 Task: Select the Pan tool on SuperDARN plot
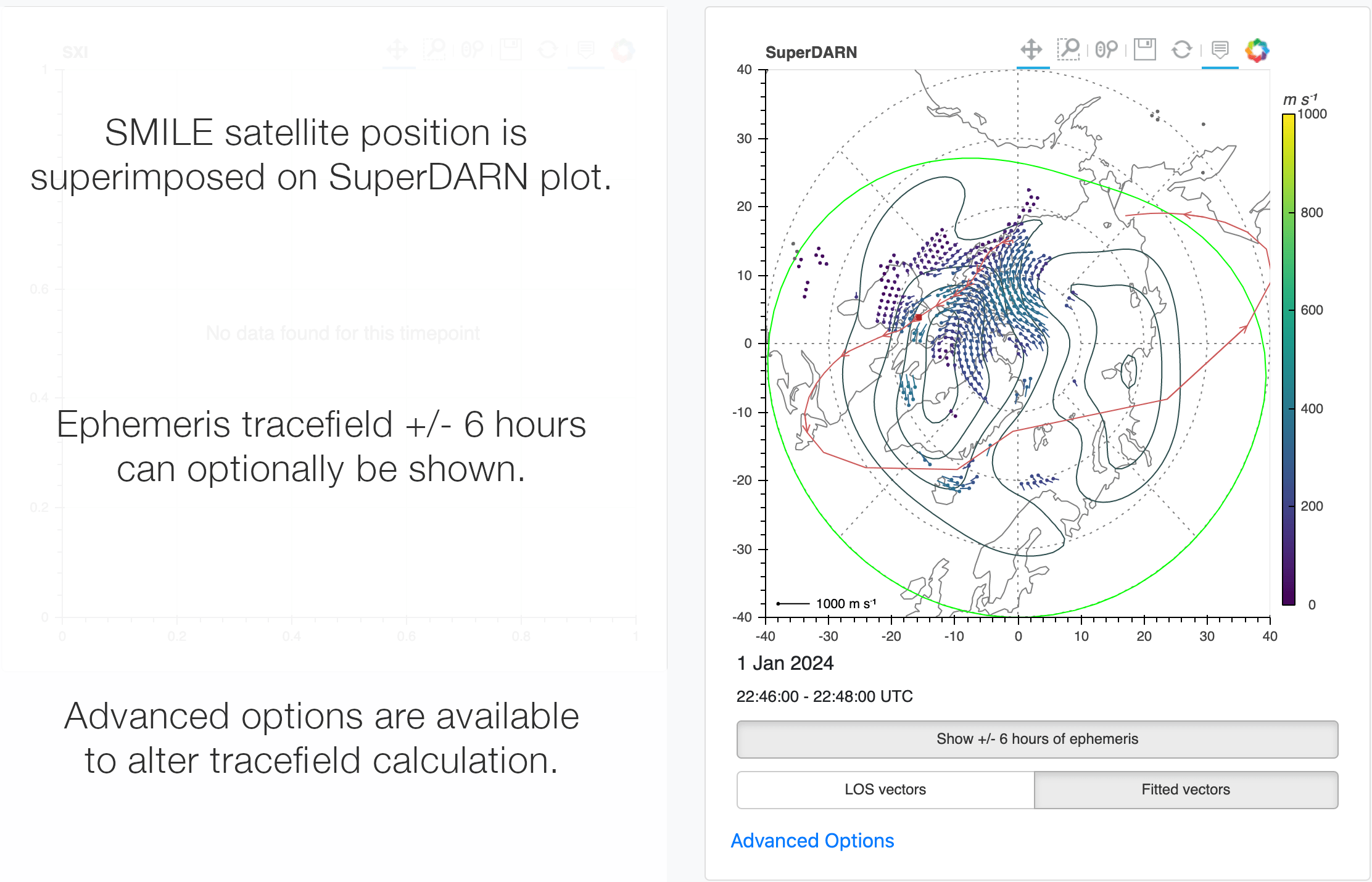tap(1031, 49)
